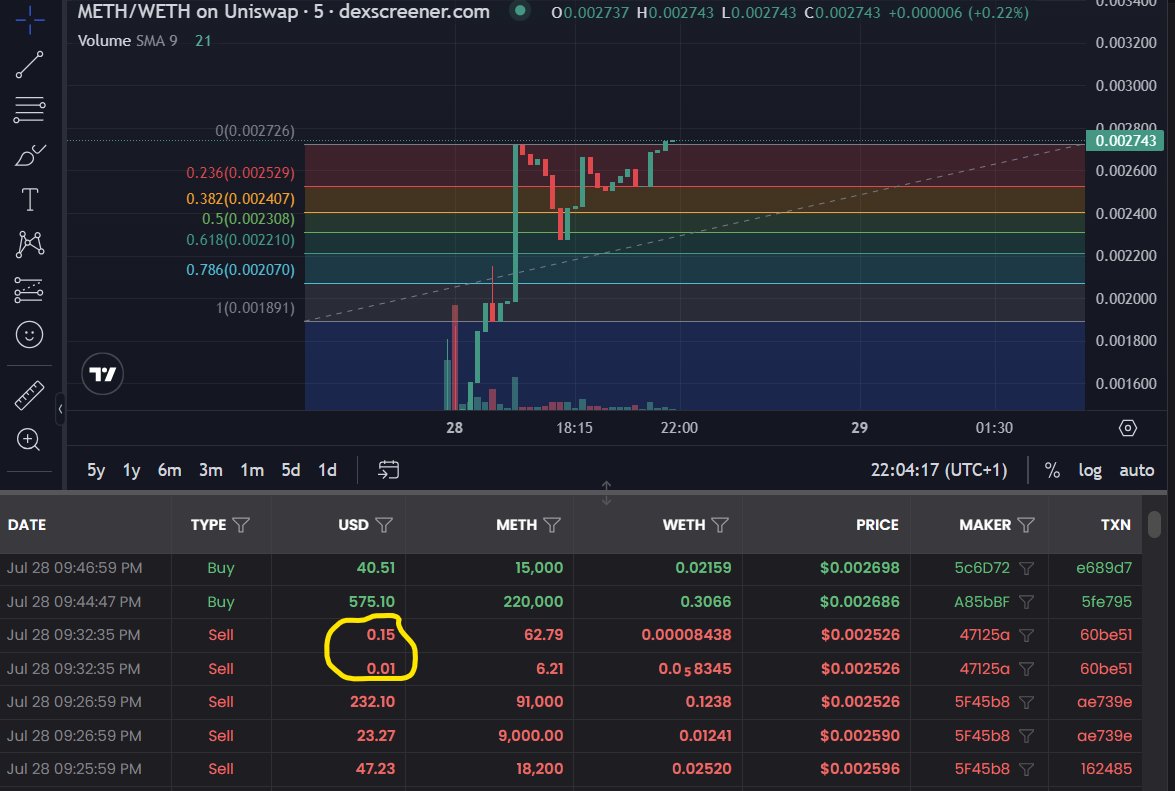Click the Volume SMA 9 indicator label
The height and width of the screenshot is (791, 1175).
(x=127, y=40)
